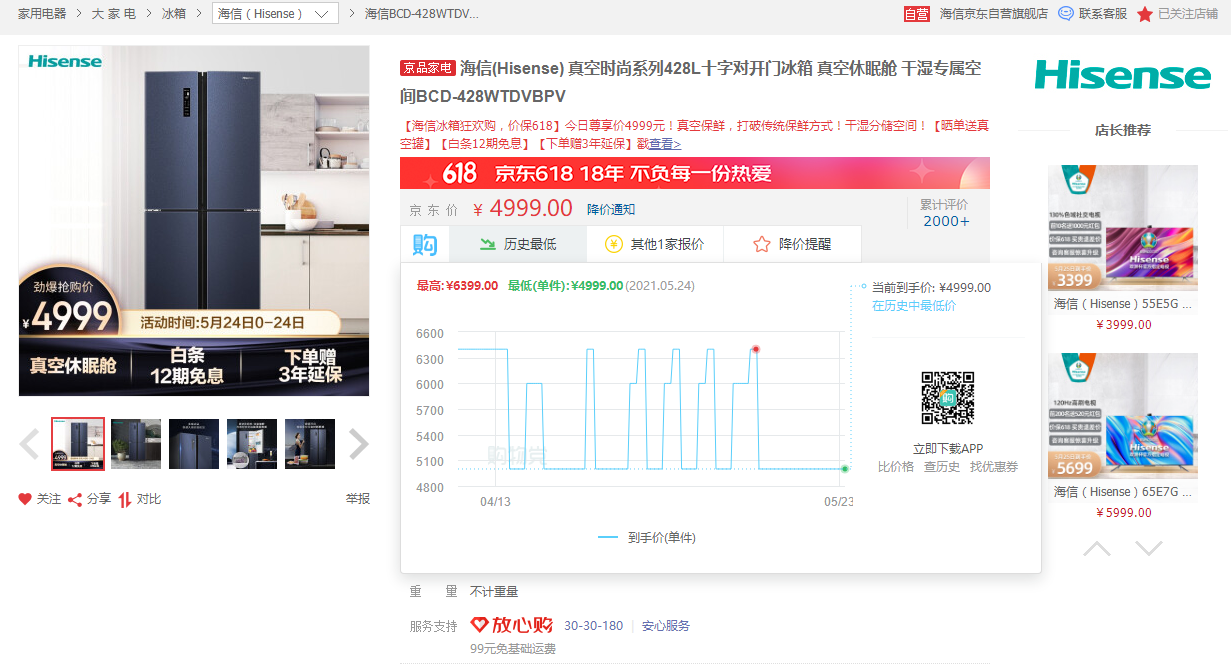Click the product title text BCD-428WTDVBPV
The width and height of the screenshot is (1231, 669).
(491, 96)
